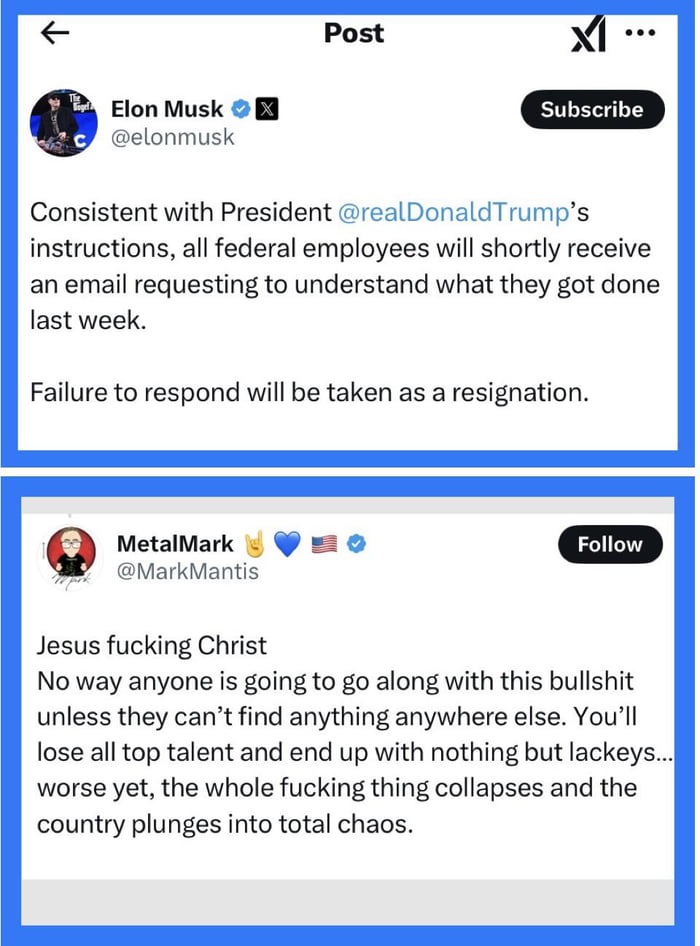Viewport: 700px width, 946px height.
Task: Subscribe to Elon Musk's account
Action: pyautogui.click(x=592, y=110)
